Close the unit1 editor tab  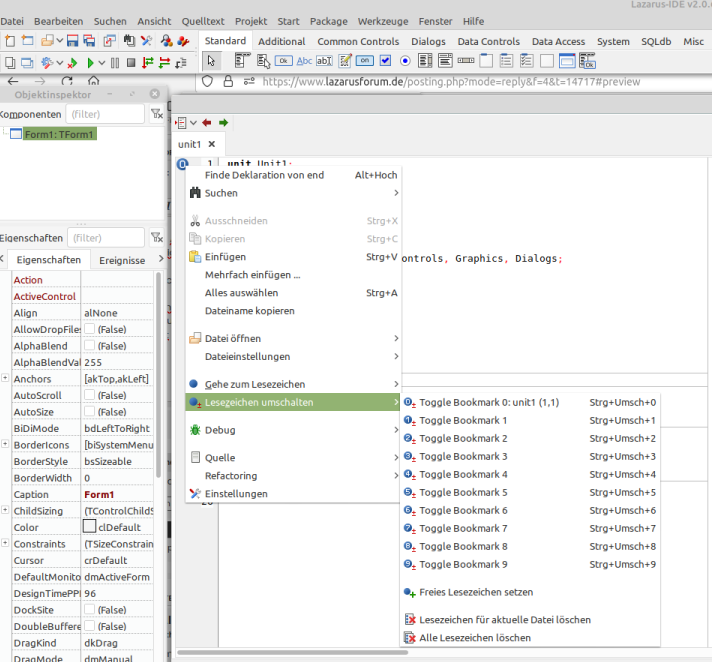coord(211,145)
